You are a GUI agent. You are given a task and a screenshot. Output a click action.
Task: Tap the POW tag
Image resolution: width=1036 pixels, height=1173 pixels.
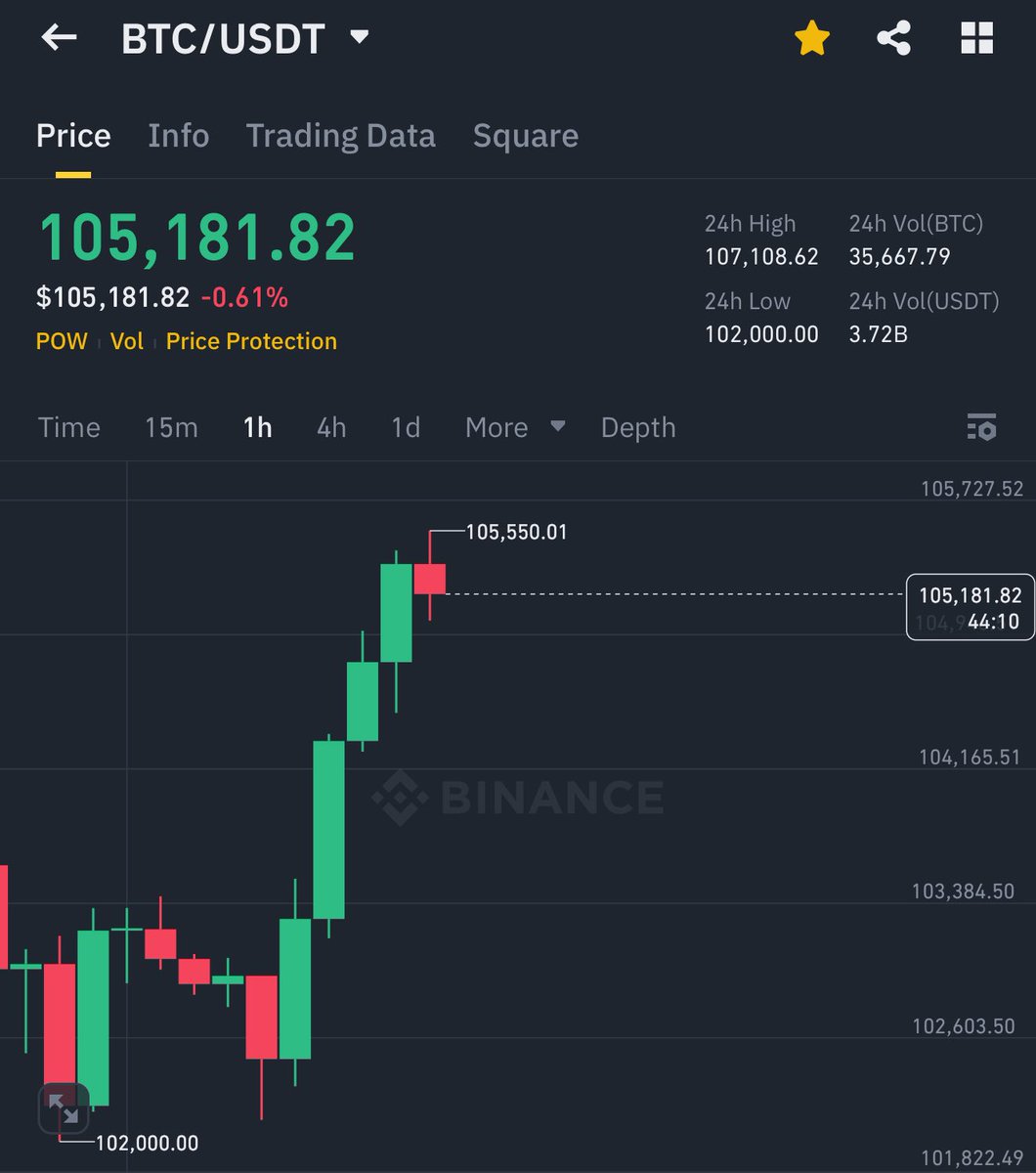pyautogui.click(x=62, y=341)
